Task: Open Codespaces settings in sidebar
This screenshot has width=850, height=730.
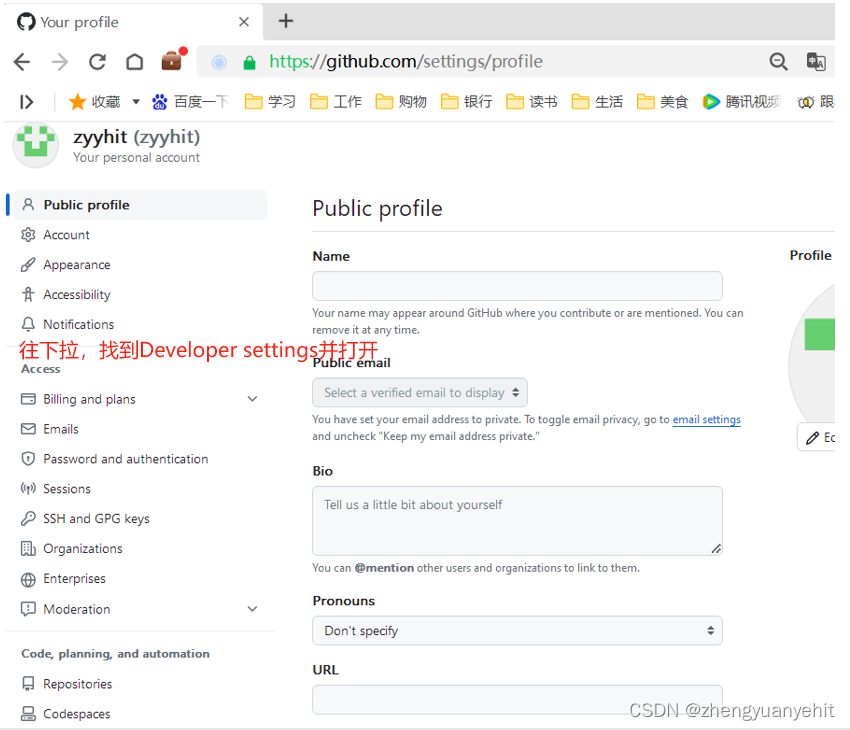Action: click(65, 714)
